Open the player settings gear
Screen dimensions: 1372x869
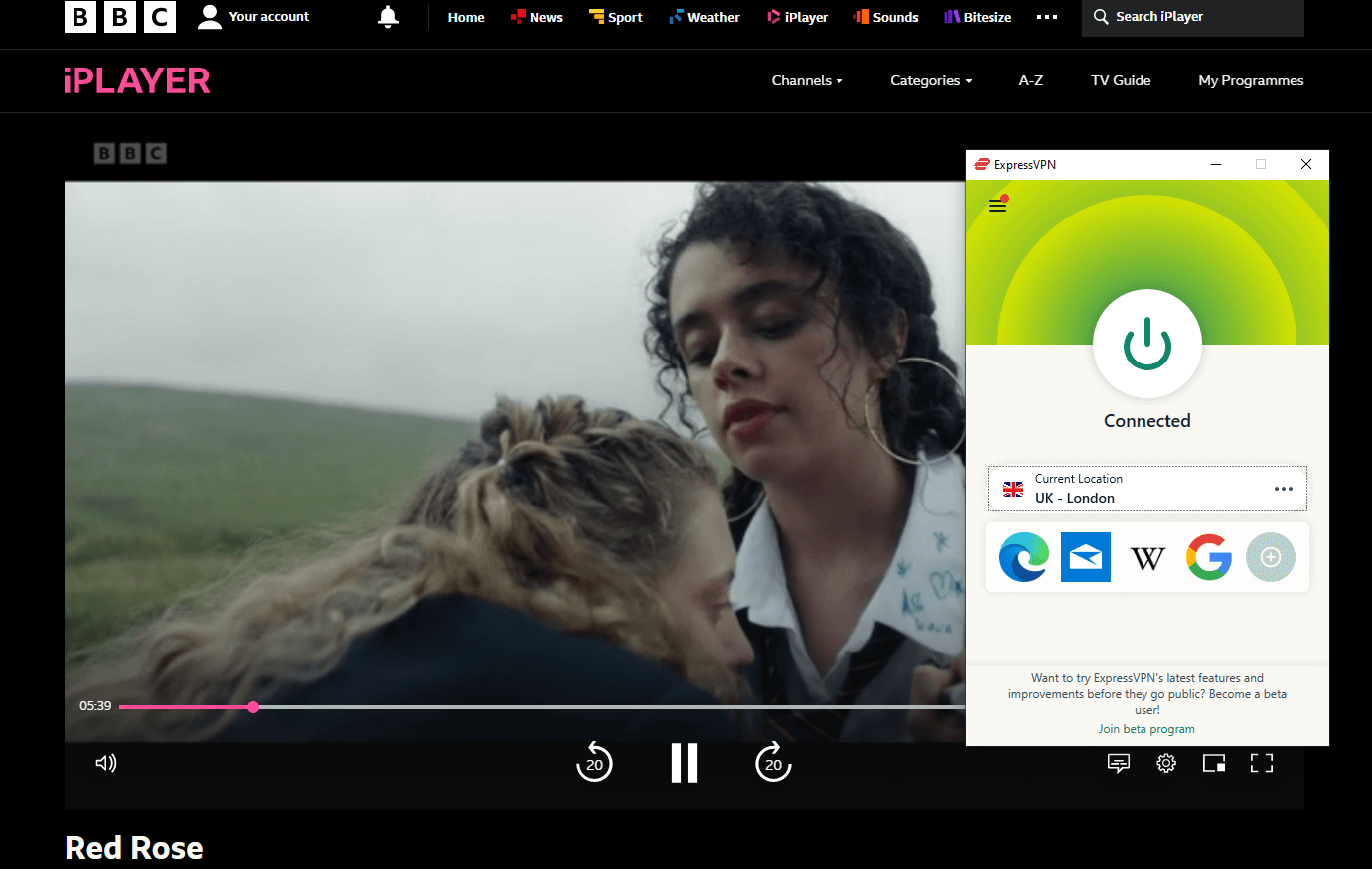[x=1166, y=763]
